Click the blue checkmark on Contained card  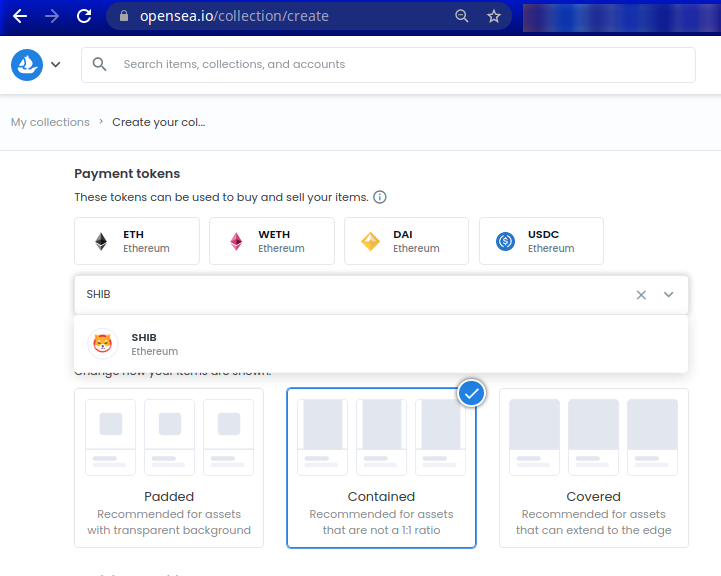(x=471, y=394)
